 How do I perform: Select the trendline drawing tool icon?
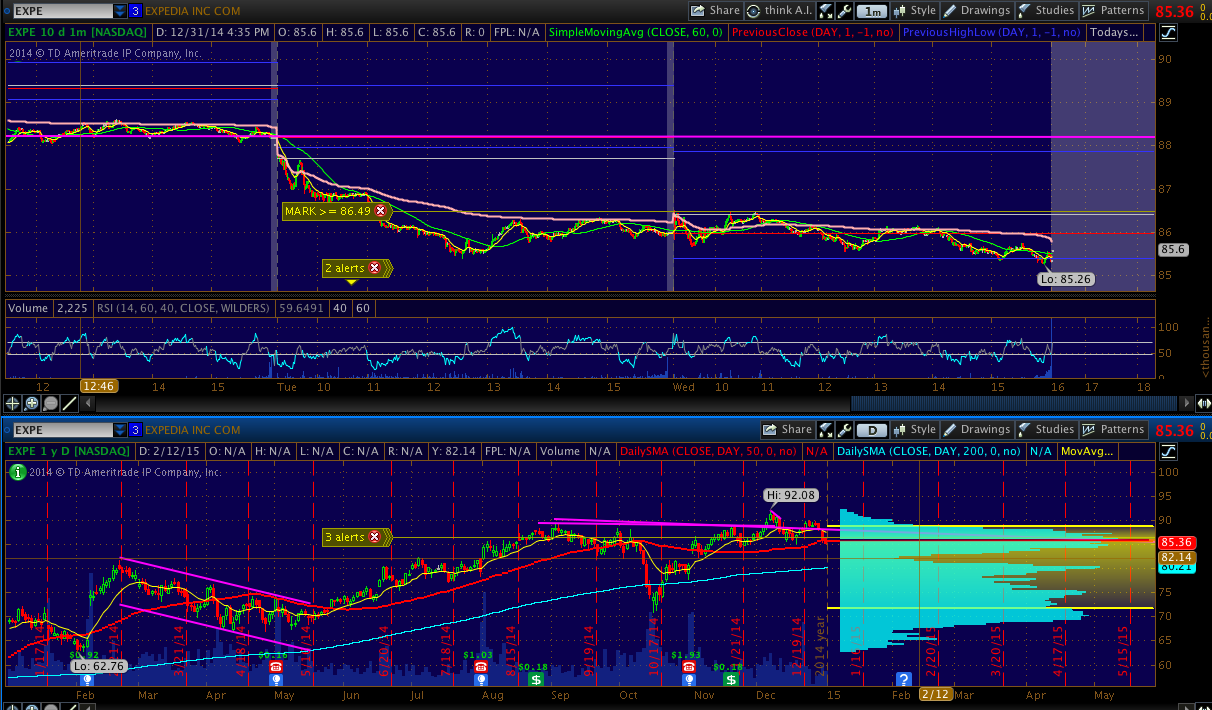point(69,404)
